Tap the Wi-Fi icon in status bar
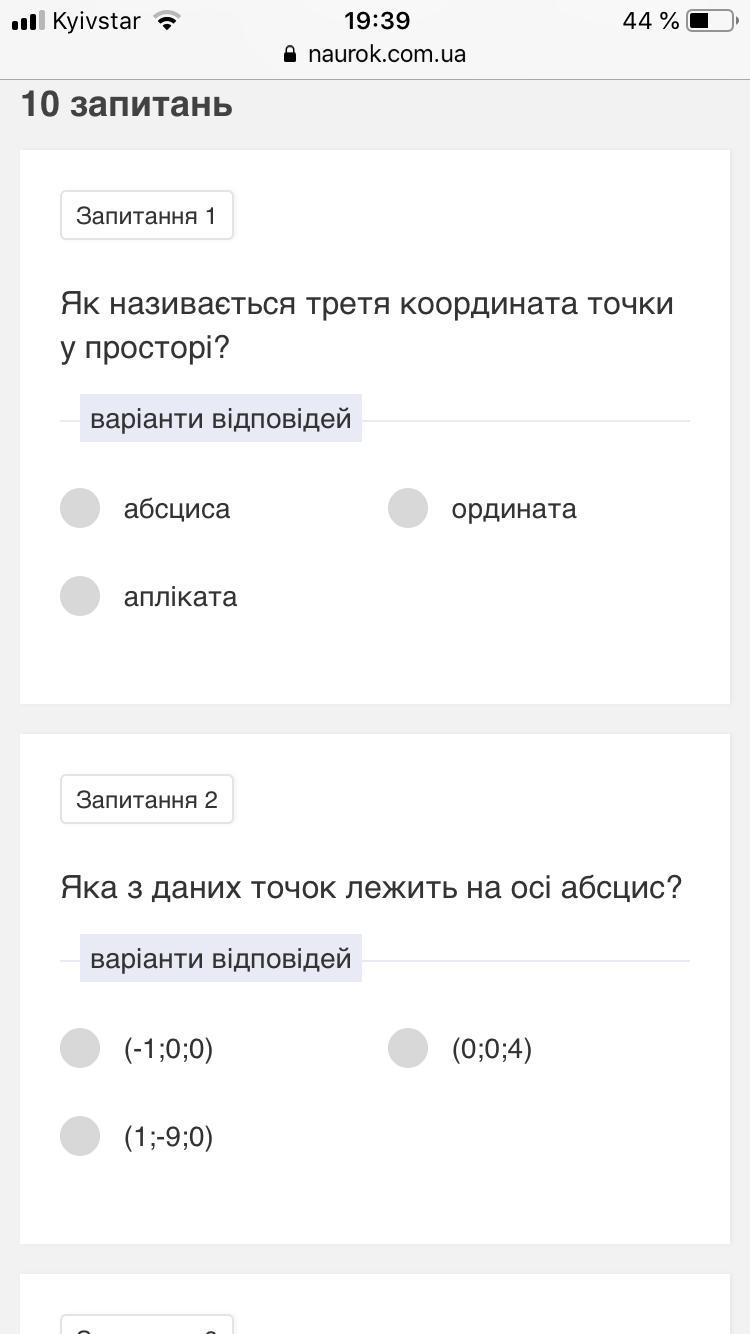This screenshot has height=1334, width=750. tap(168, 21)
